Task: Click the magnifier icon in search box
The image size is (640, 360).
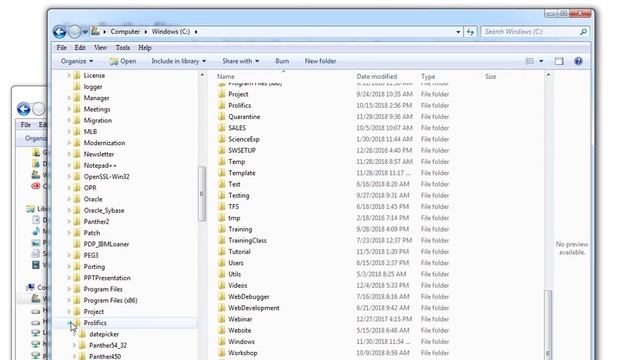Action: click(584, 31)
